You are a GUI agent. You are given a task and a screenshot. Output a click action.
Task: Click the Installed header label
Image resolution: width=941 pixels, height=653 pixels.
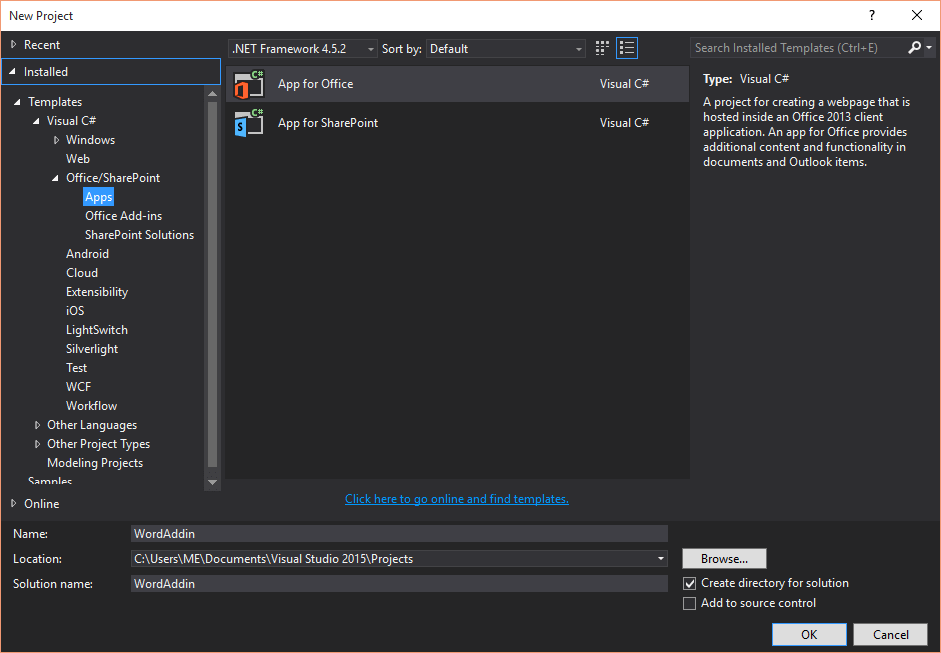[46, 72]
